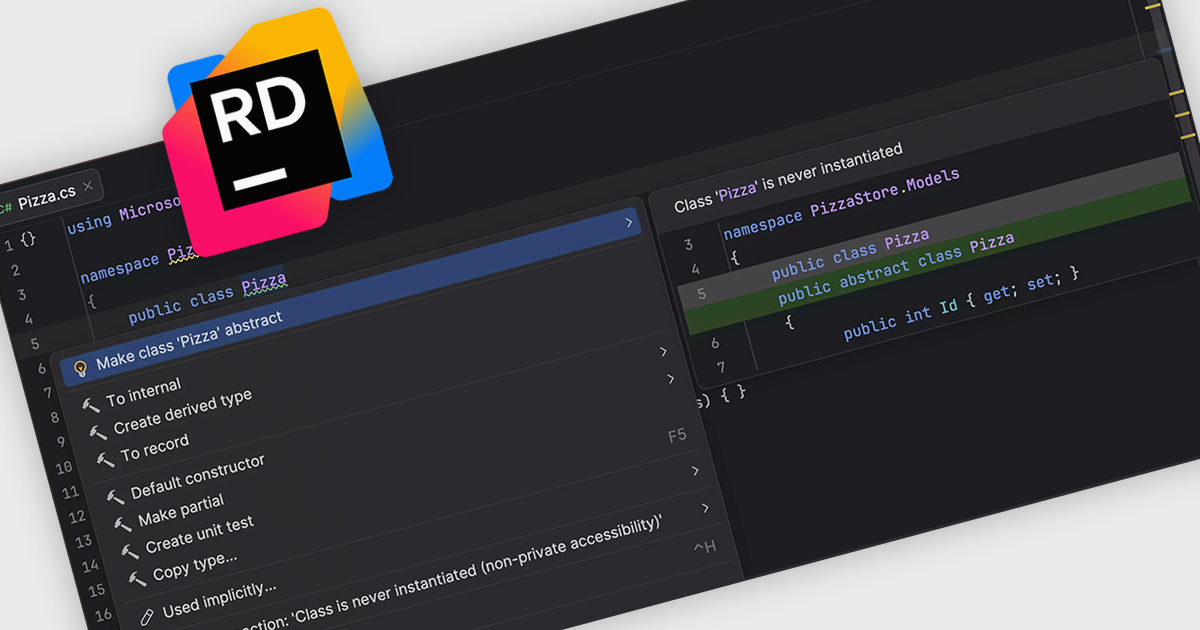Screen dimensions: 1200x630
Task: Choose Create derived type from the menu
Action: (x=182, y=412)
